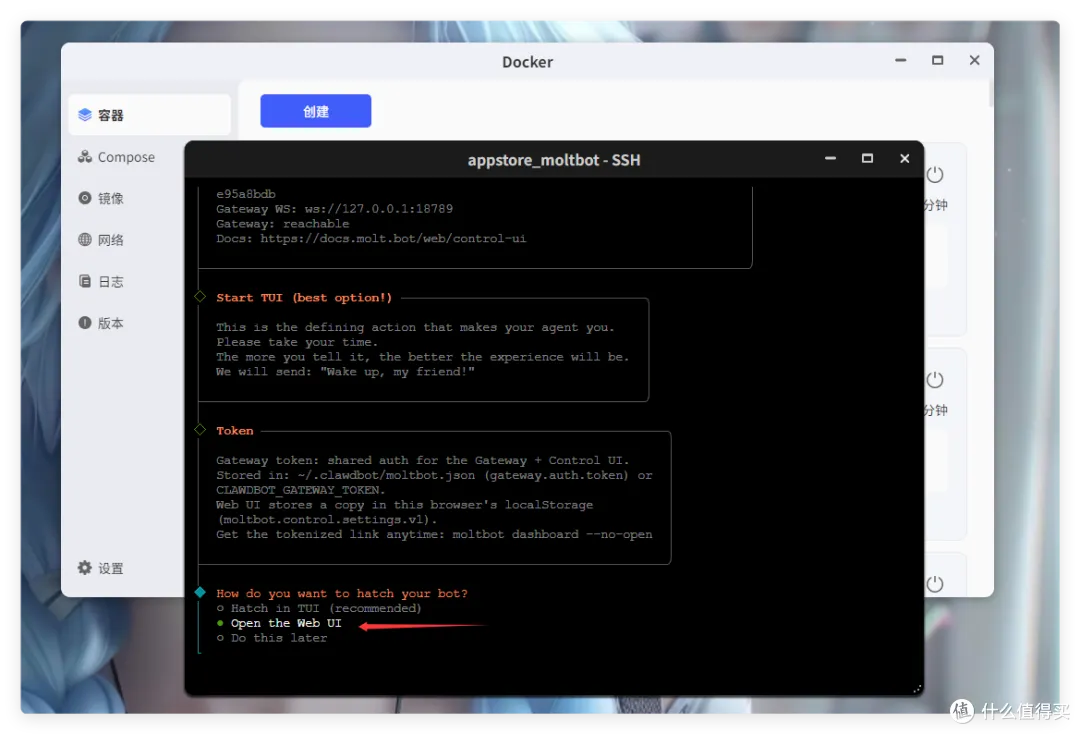Click the 'appstore_moltbot - SSH' title bar
The image size is (1080, 734).
(x=554, y=160)
